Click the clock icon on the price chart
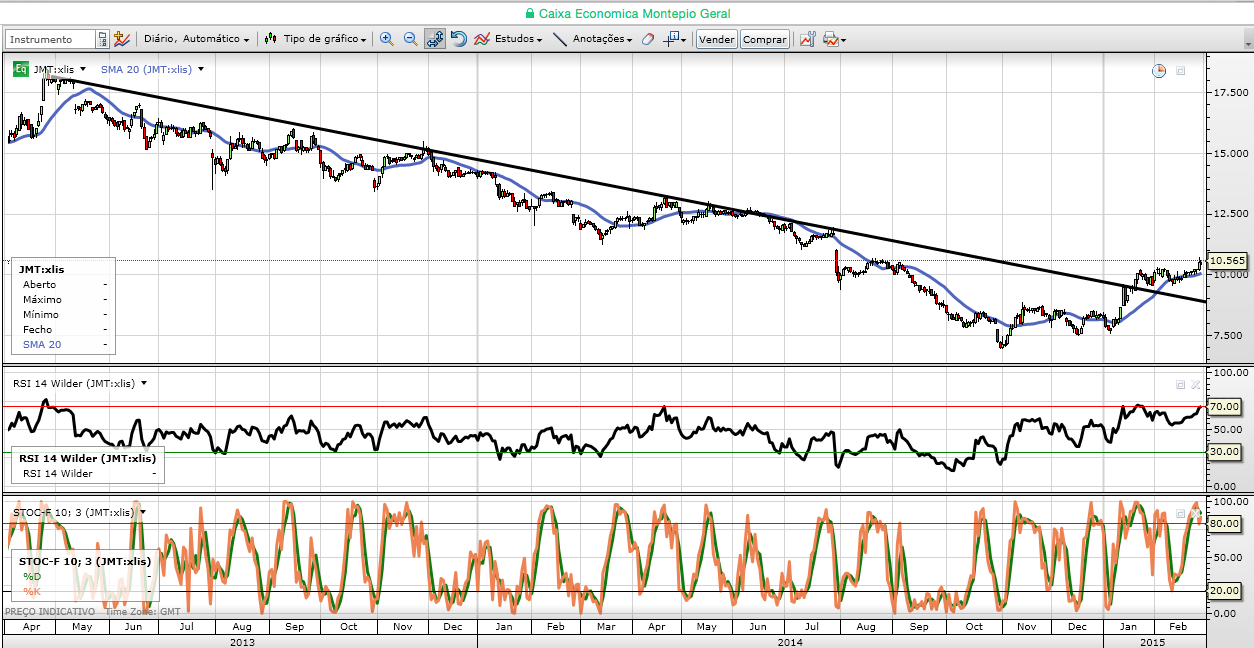1254x648 pixels. coord(1159,71)
